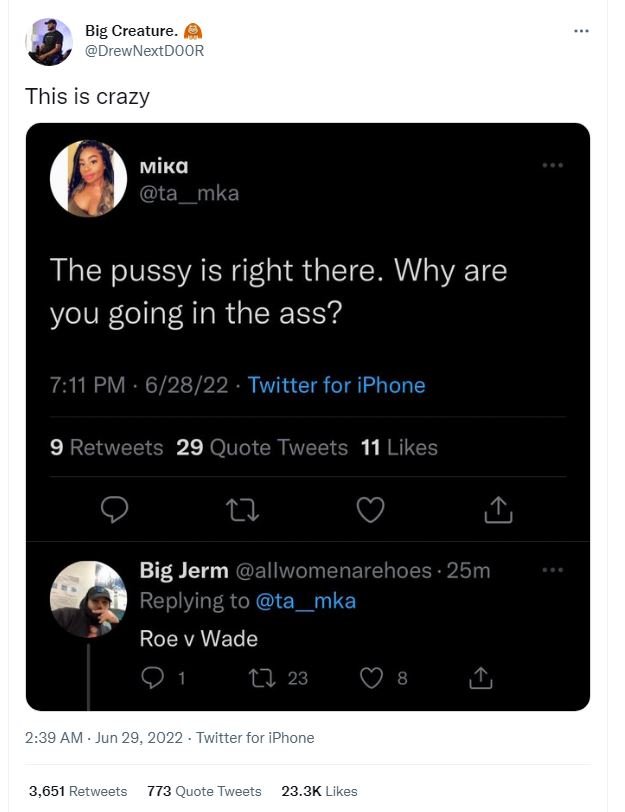The height and width of the screenshot is (812, 625).
Task: Open the more options menu on Big Creature's tweet
Action: 580,30
